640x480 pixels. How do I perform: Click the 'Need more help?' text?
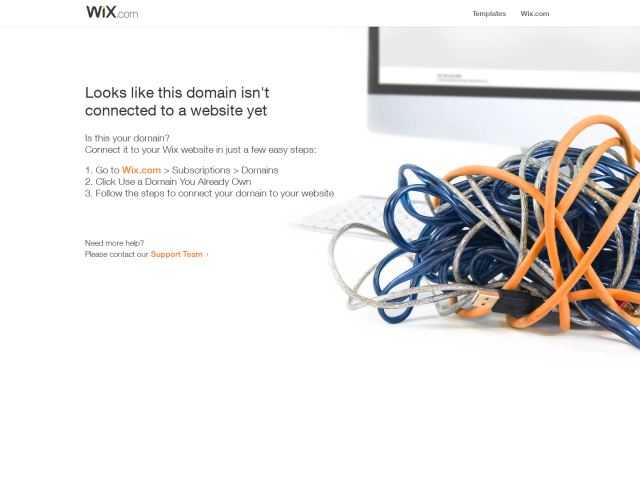click(x=114, y=243)
